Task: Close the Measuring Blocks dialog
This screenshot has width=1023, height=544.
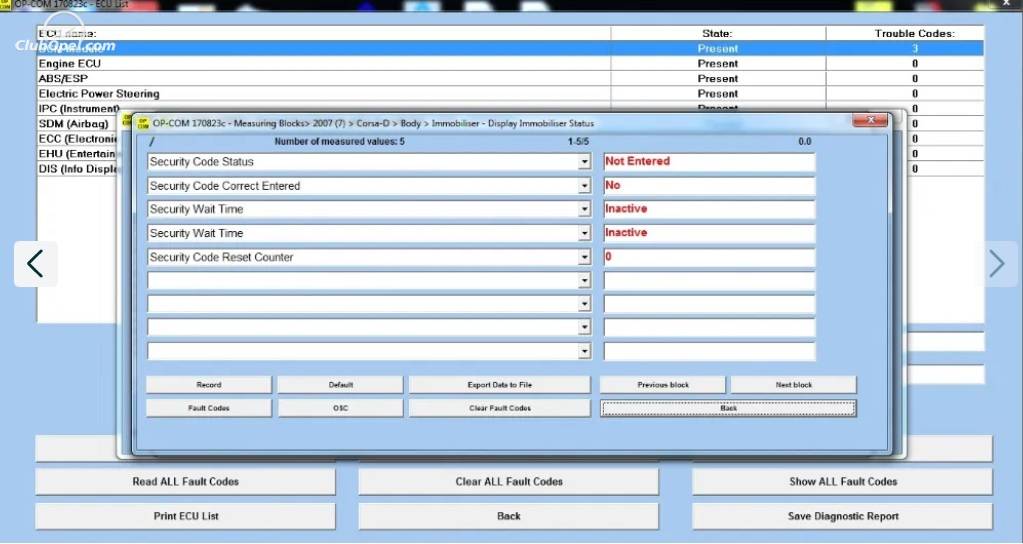Action: pyautogui.click(x=870, y=121)
